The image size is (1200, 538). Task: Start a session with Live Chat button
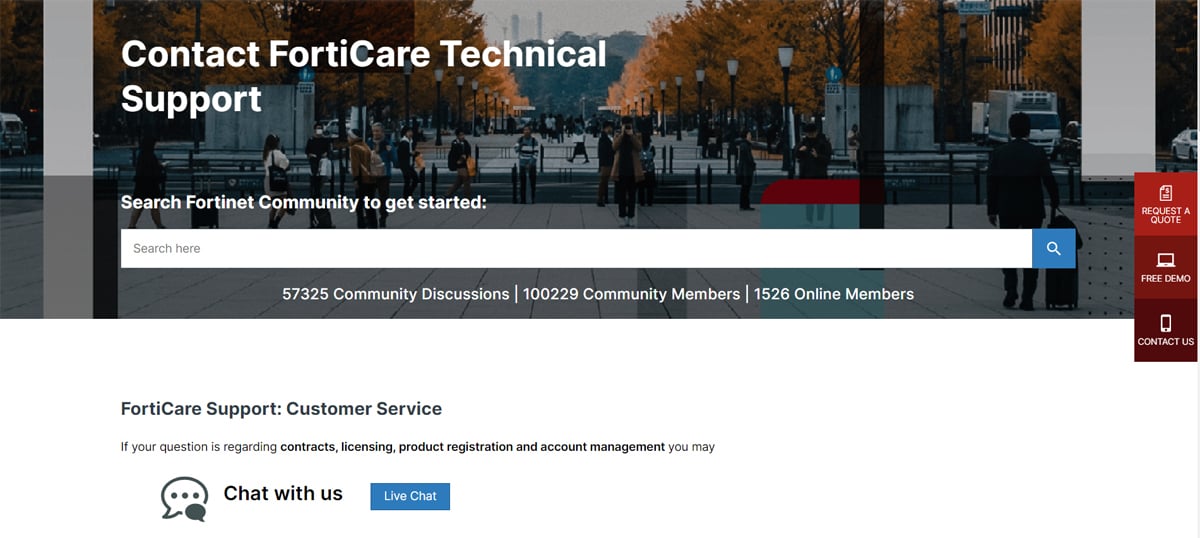pyautogui.click(x=410, y=497)
